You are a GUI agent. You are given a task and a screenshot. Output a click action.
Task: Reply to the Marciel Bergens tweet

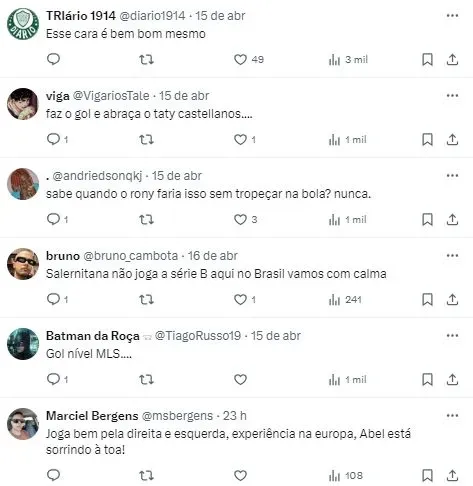(x=53, y=475)
